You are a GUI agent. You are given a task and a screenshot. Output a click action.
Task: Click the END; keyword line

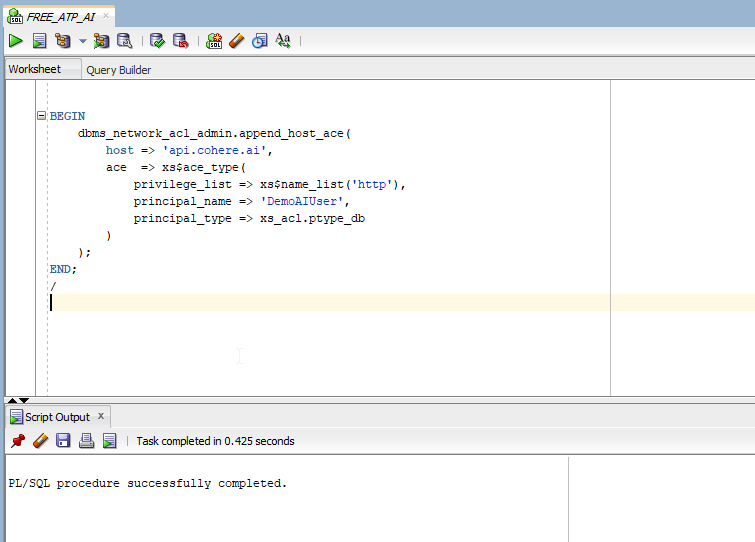[63, 270]
